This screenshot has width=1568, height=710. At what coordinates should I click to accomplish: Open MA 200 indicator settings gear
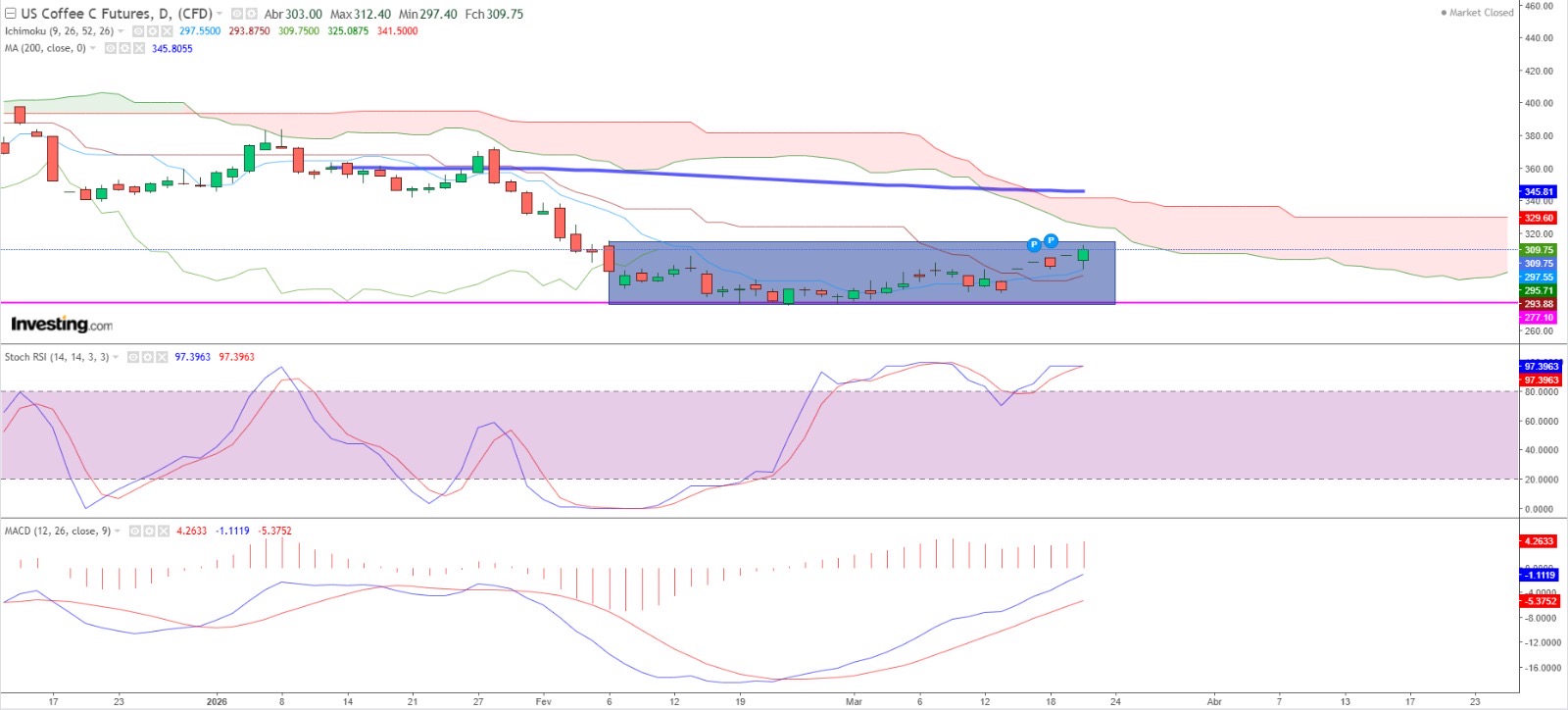click(x=124, y=48)
